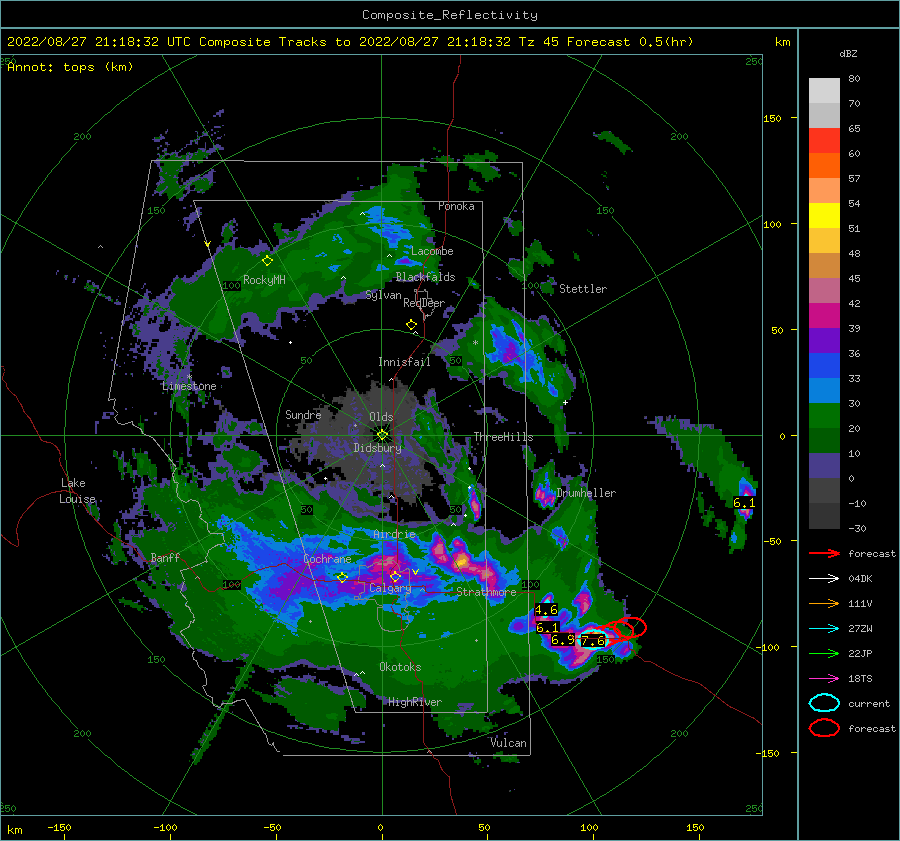
Task: Click the Drumheller city label
Action: point(586,493)
